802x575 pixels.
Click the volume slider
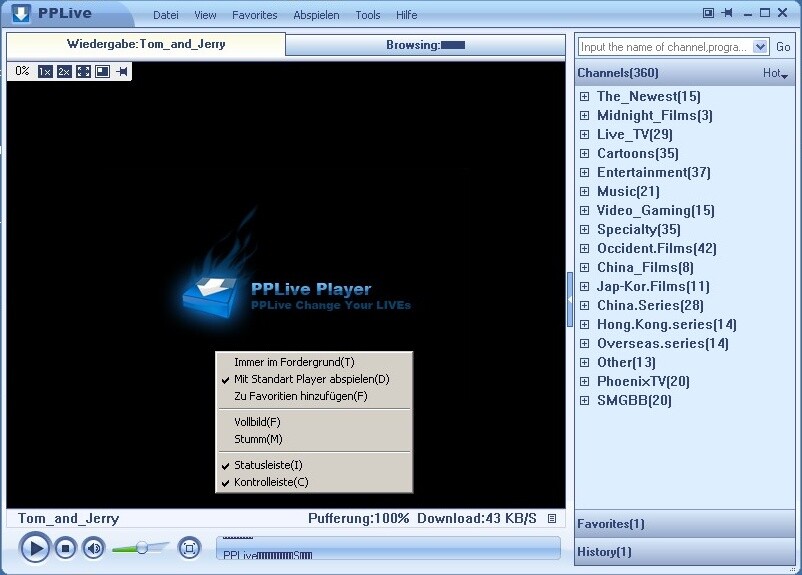coord(140,548)
